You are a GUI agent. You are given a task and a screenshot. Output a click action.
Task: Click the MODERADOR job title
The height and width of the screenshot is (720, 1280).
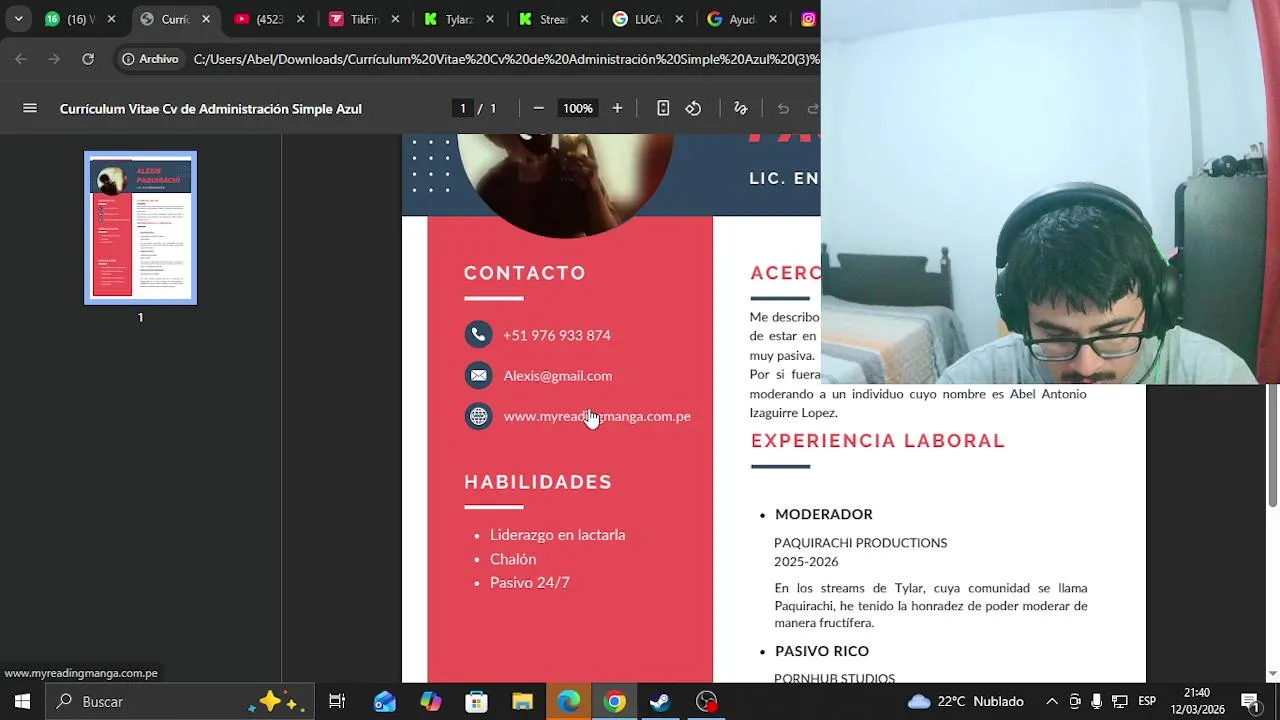[824, 514]
